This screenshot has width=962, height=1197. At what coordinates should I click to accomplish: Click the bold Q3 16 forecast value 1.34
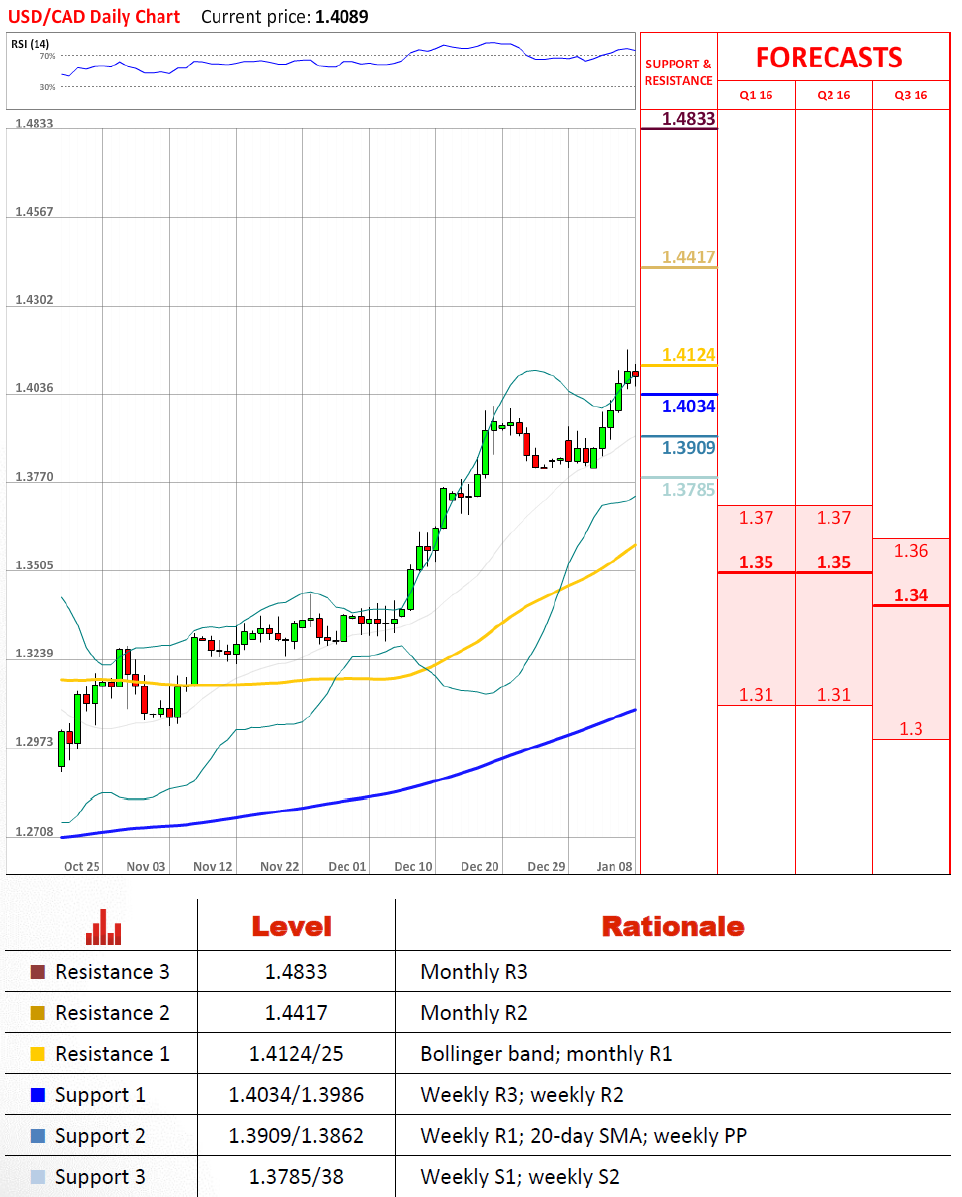pos(911,595)
